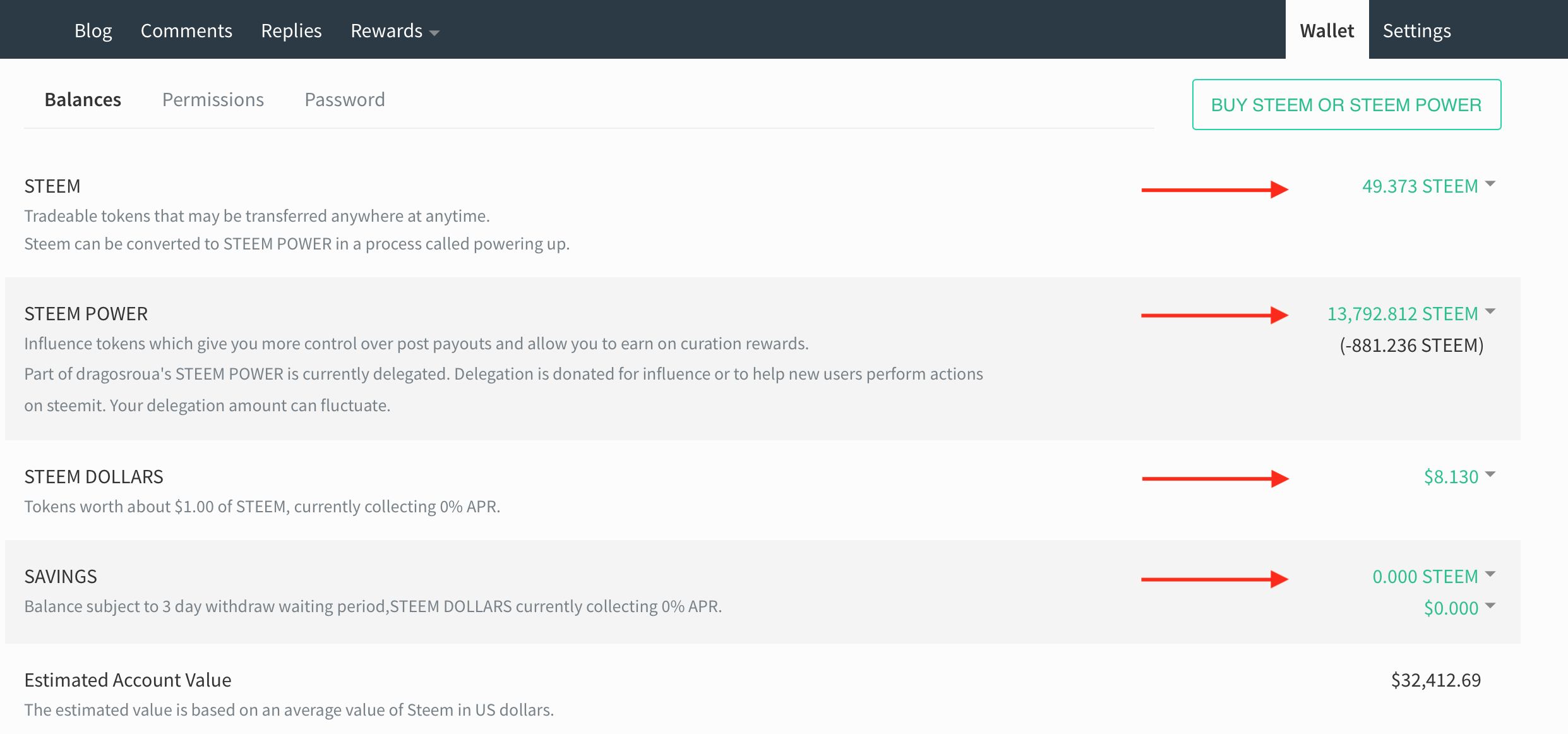Click the Estimated Account Value heading
Screen dimensions: 1568x734
pyautogui.click(x=128, y=680)
